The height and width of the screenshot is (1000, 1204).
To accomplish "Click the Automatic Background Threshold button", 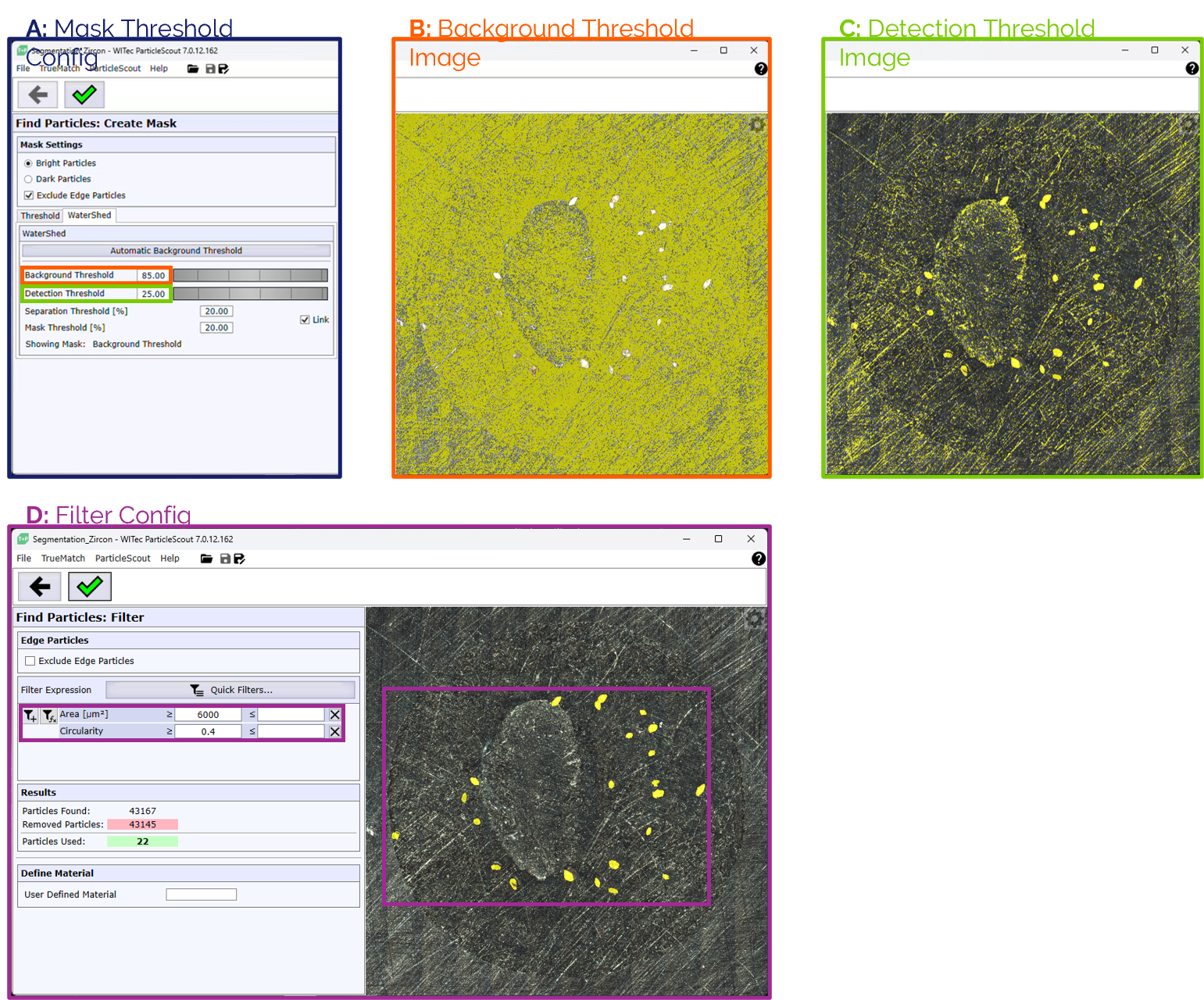I will click(x=176, y=250).
